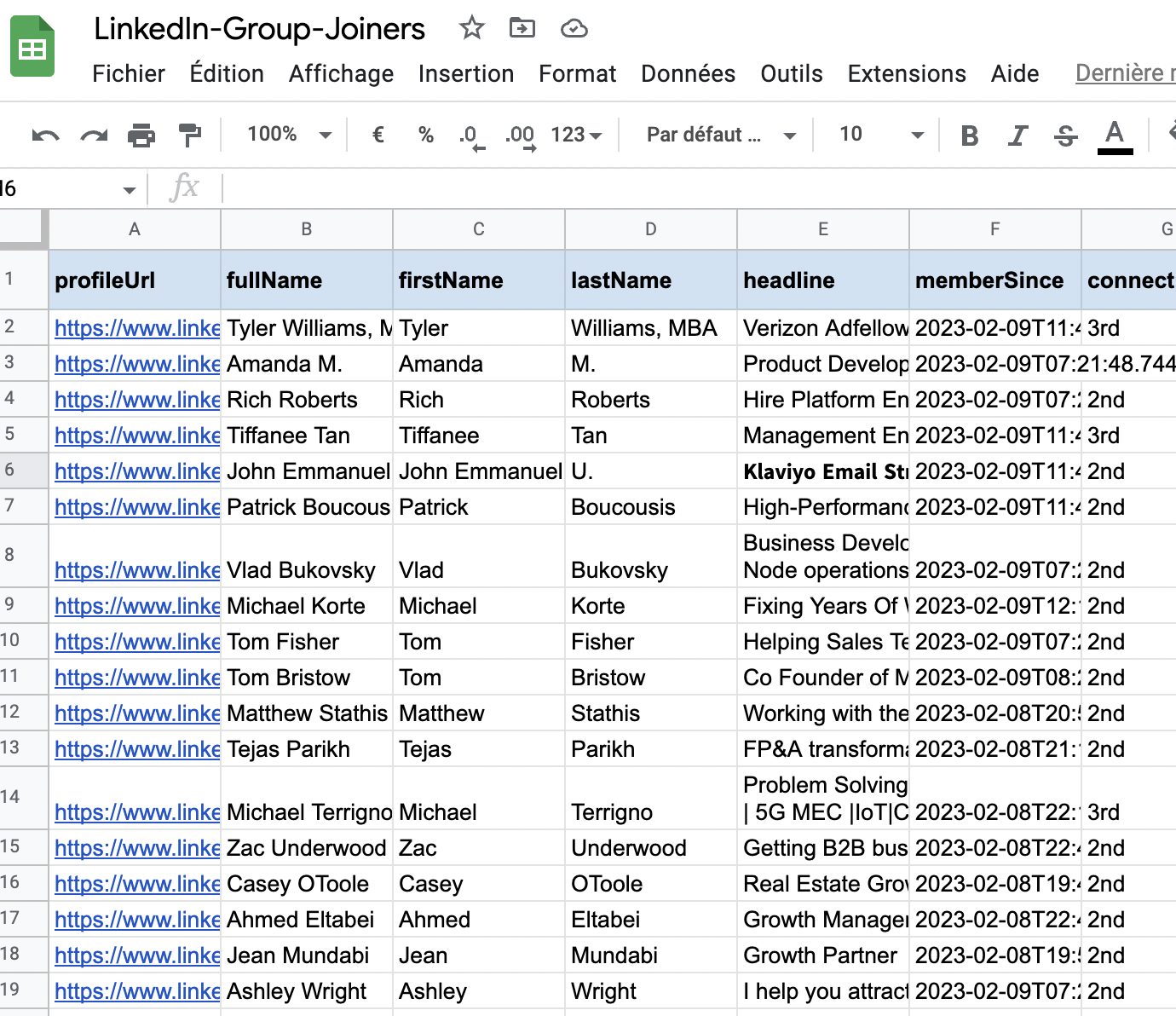Expand the Par défaut font dropdown

point(720,135)
